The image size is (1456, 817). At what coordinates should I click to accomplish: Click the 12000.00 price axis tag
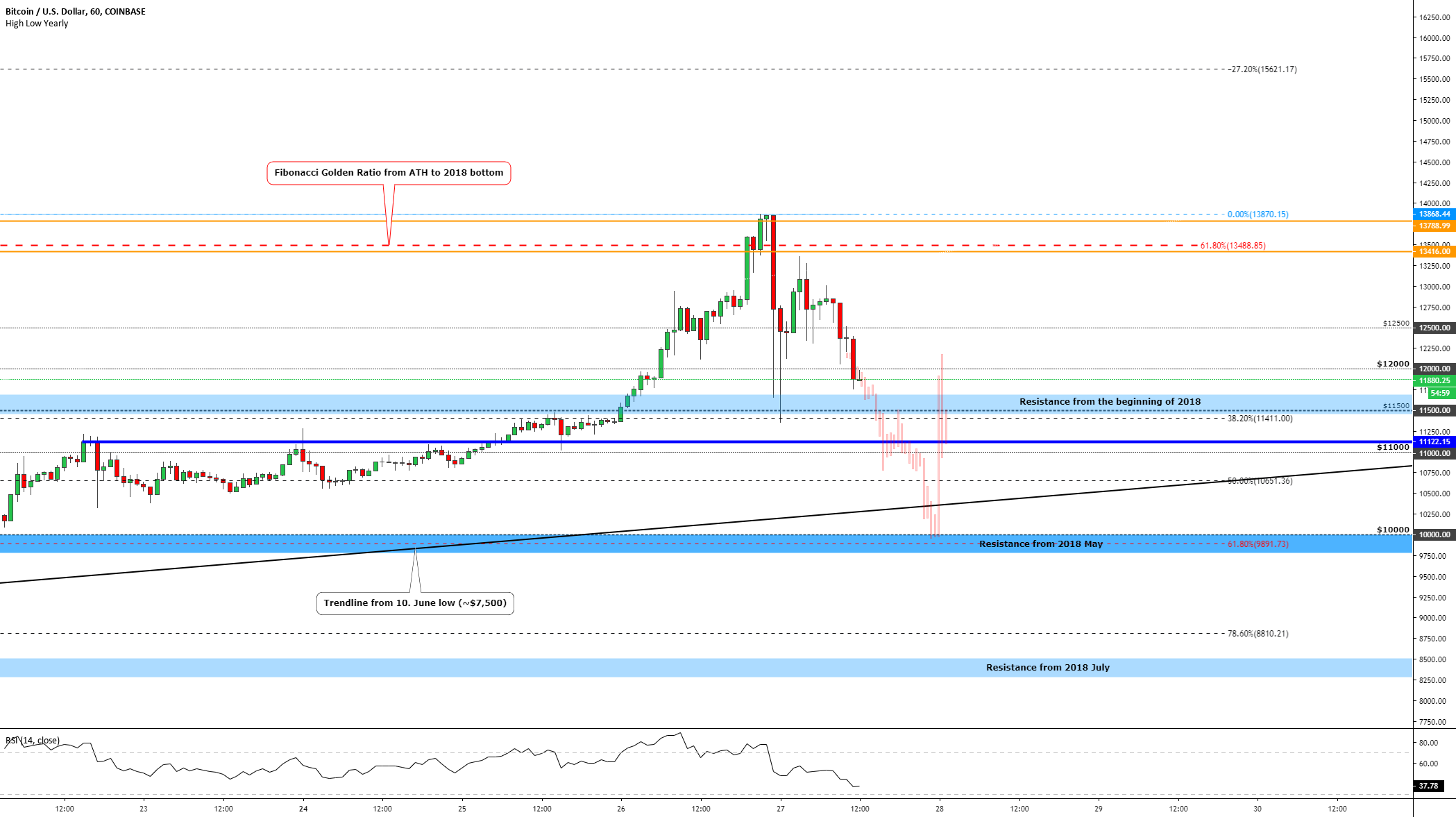click(1434, 369)
